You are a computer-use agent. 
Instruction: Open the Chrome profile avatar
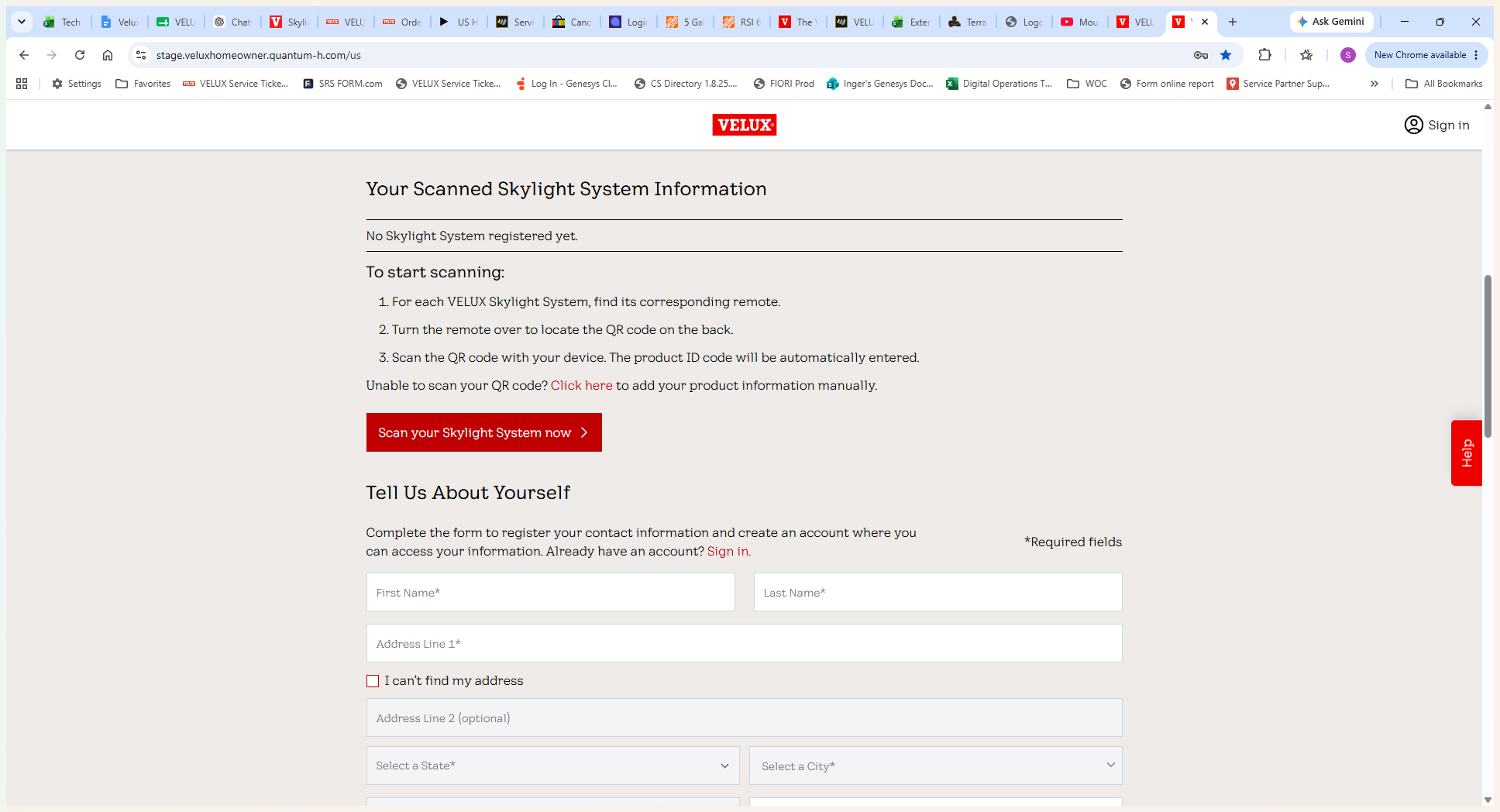pos(1348,55)
